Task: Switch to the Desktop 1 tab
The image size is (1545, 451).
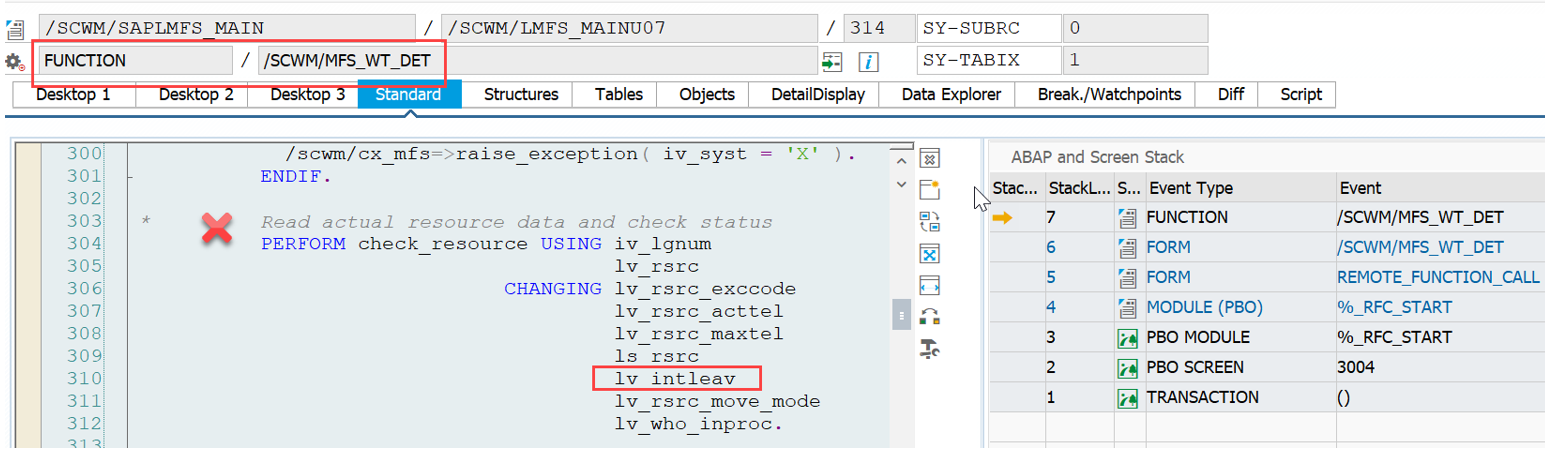Action: click(x=74, y=94)
